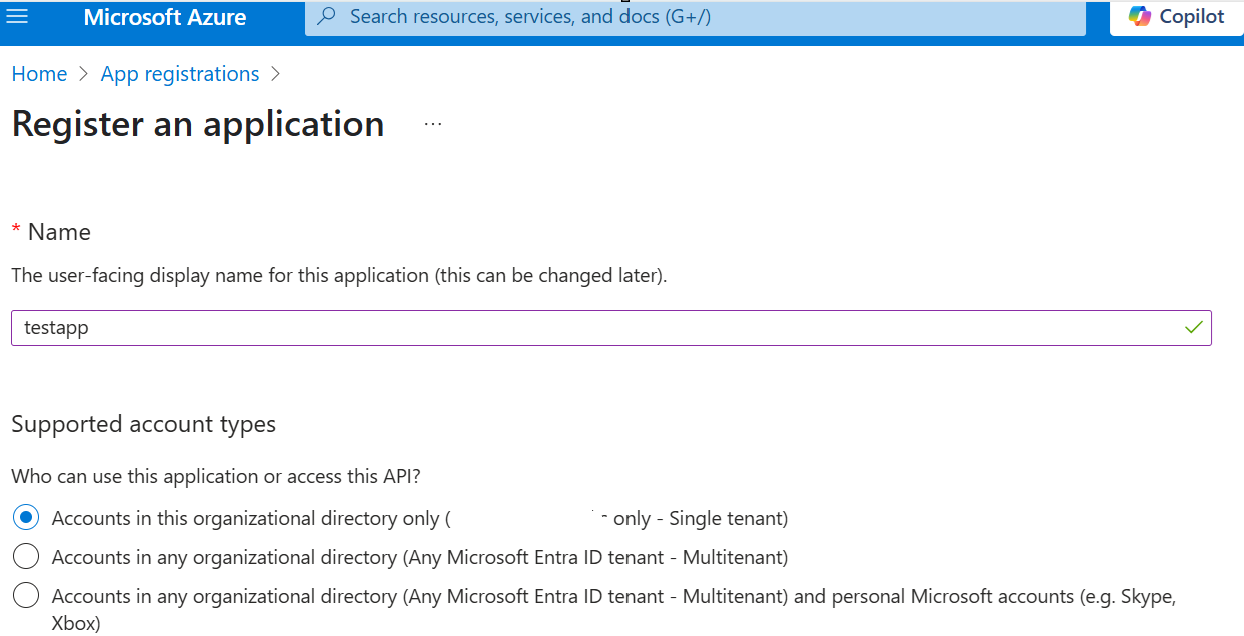Click the Microsoft Azure logo text
Image resolution: width=1244 pixels, height=636 pixels.
point(165,17)
